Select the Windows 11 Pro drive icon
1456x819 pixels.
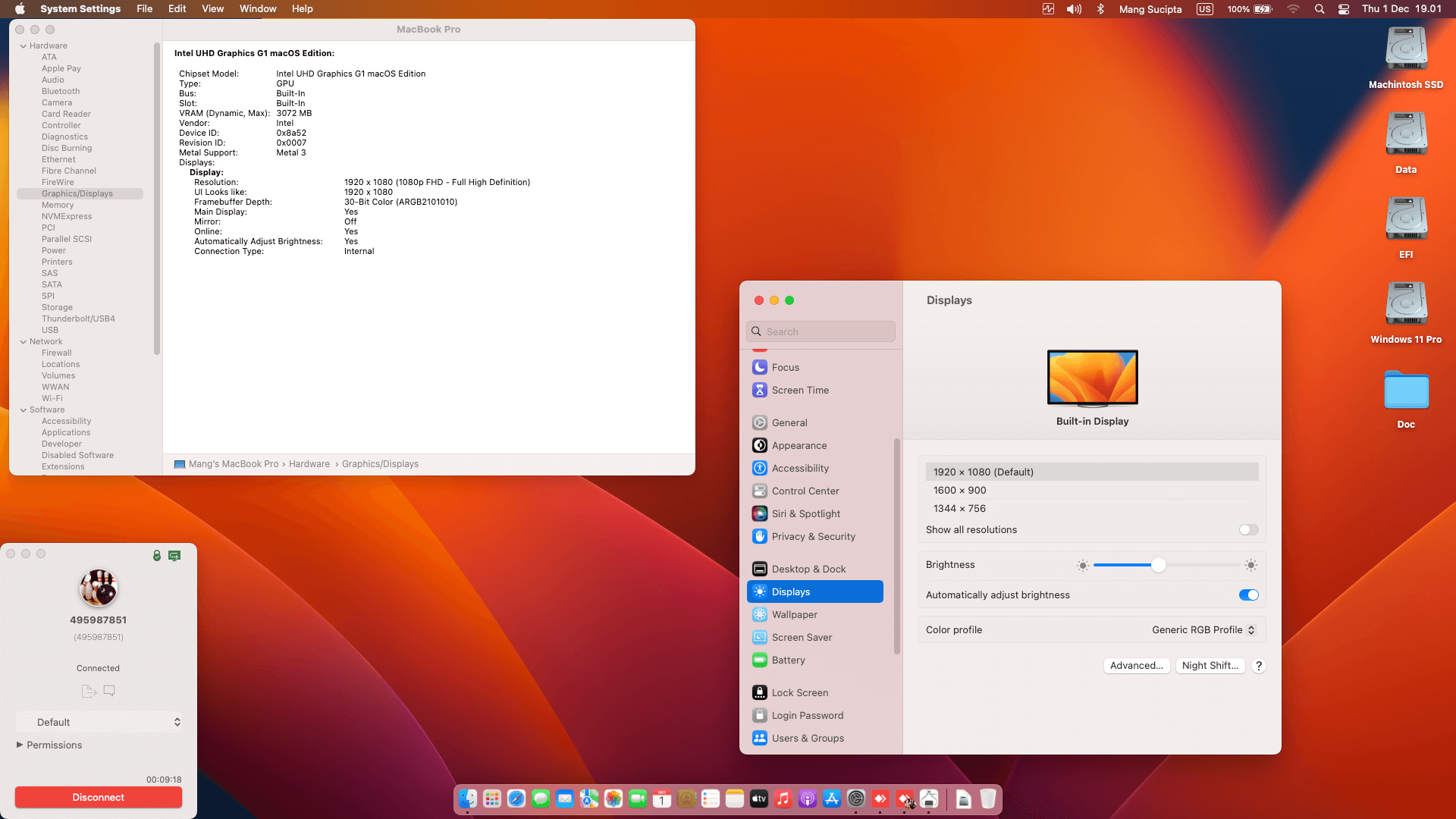(1406, 313)
